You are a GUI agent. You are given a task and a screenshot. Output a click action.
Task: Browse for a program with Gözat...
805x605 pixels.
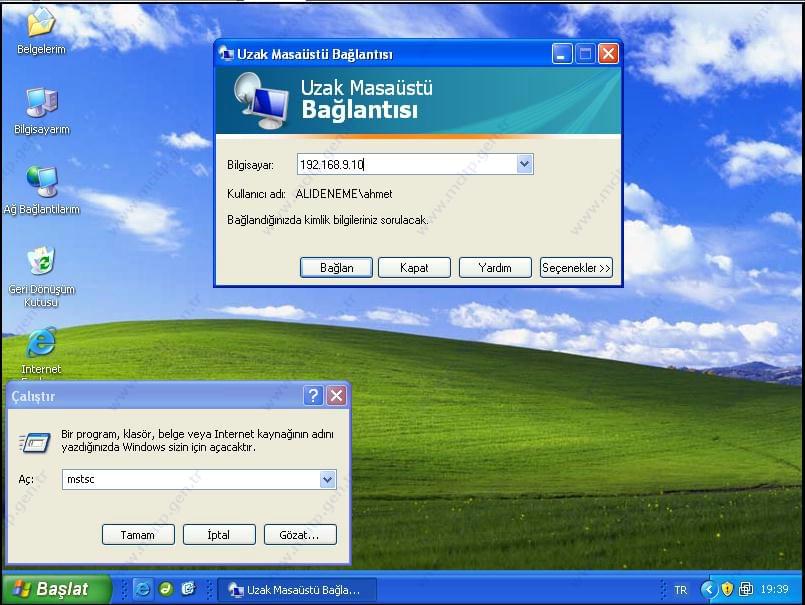(x=300, y=535)
